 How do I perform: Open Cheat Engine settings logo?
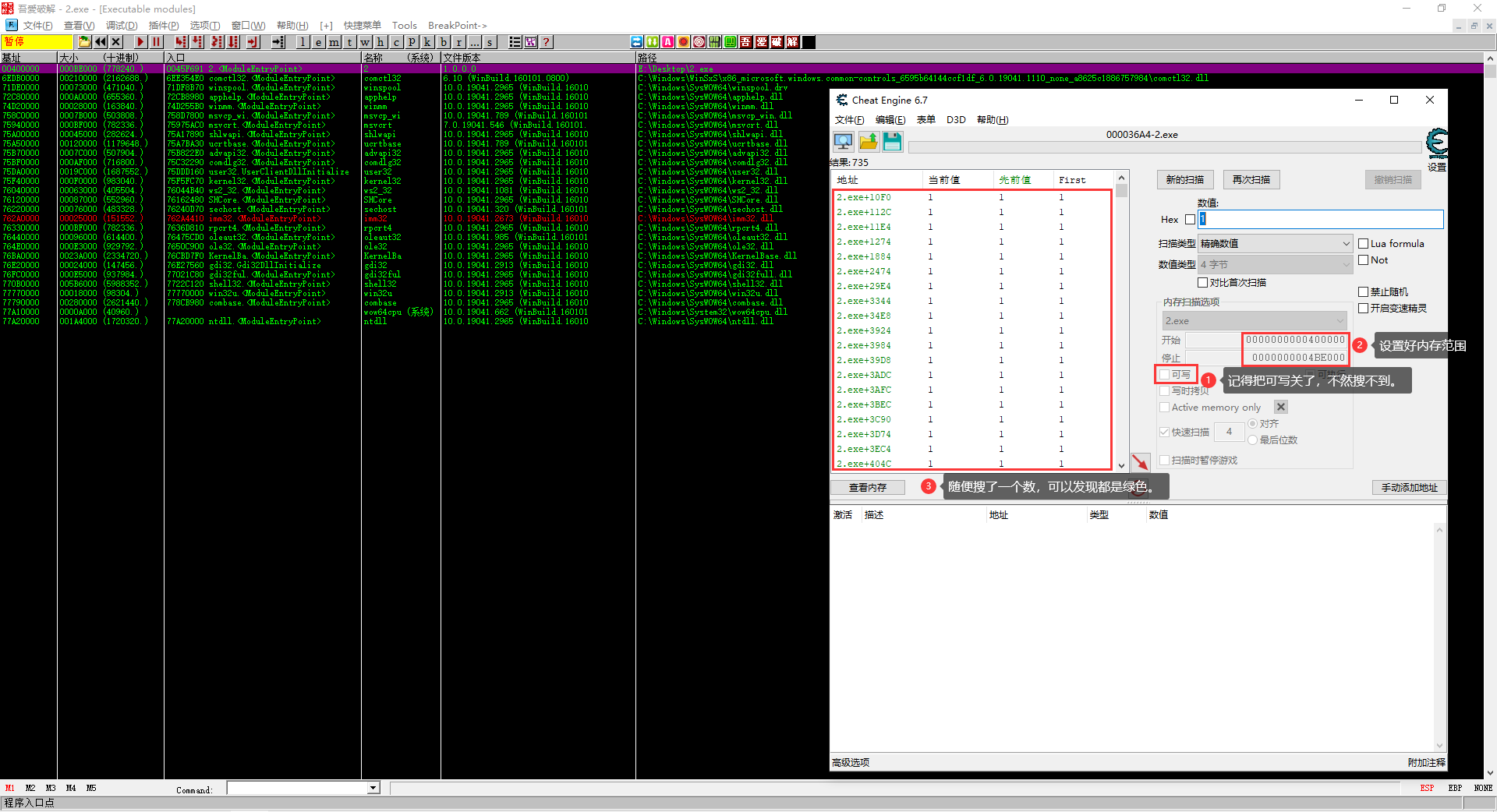(x=1436, y=145)
